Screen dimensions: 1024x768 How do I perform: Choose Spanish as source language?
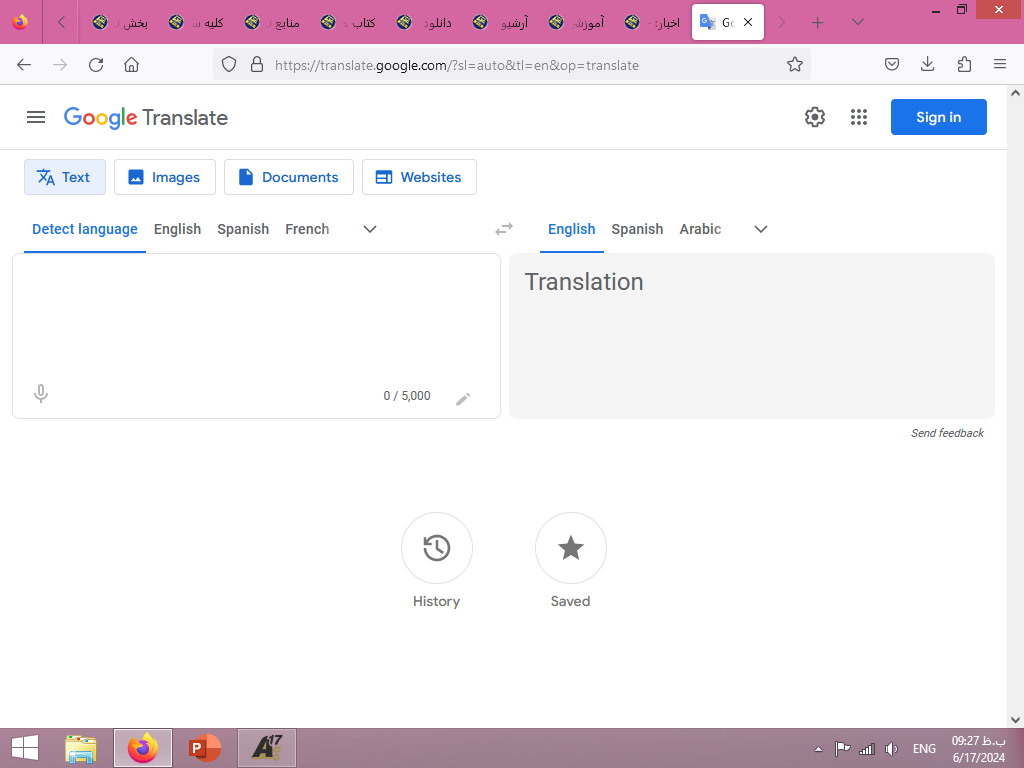coord(243,229)
